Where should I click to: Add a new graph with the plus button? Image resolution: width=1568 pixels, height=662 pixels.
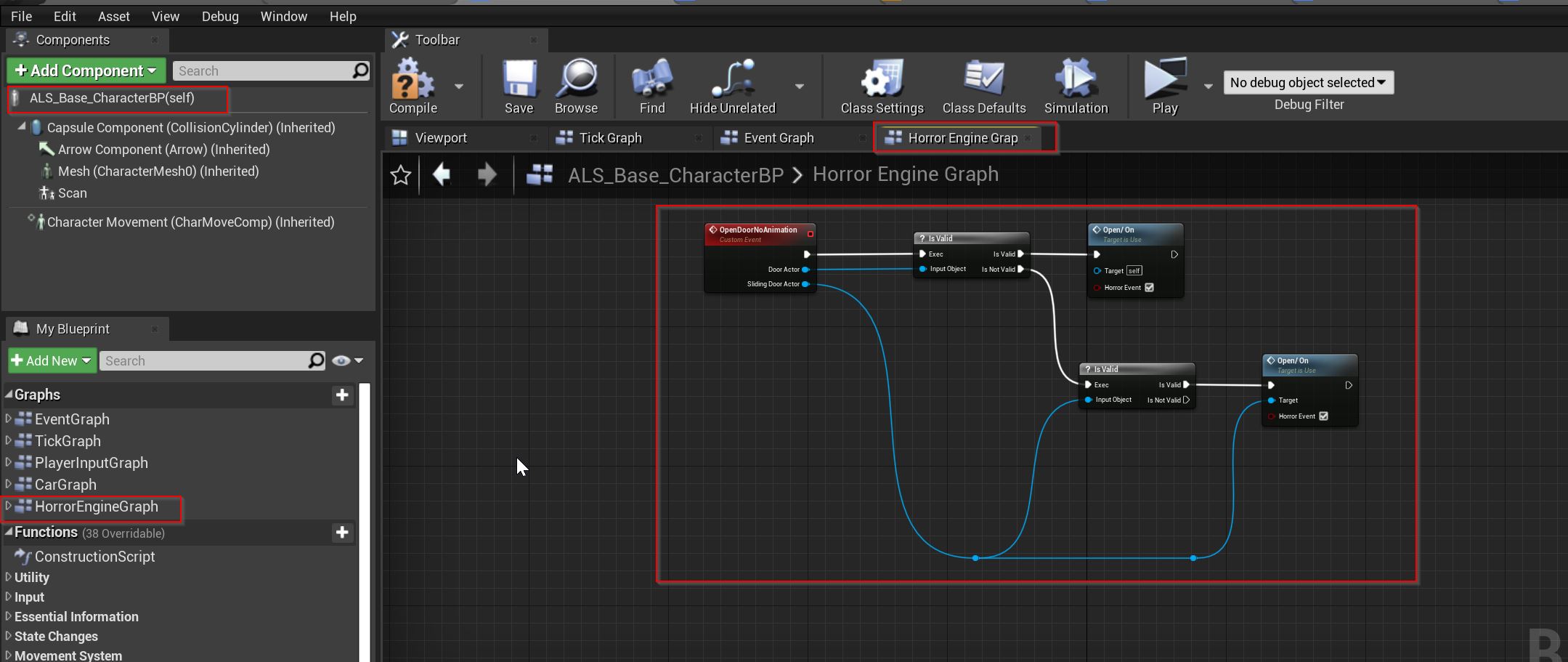[342, 395]
